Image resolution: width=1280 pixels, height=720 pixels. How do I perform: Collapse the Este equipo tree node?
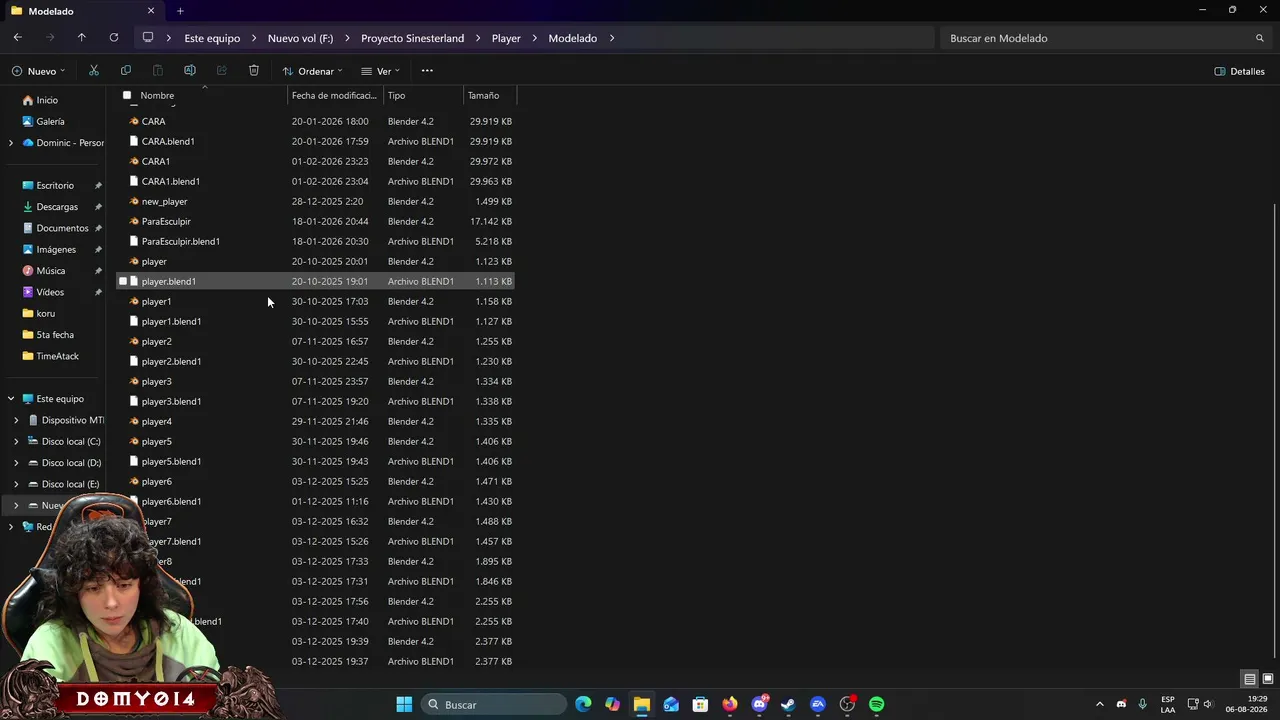[x=11, y=399]
